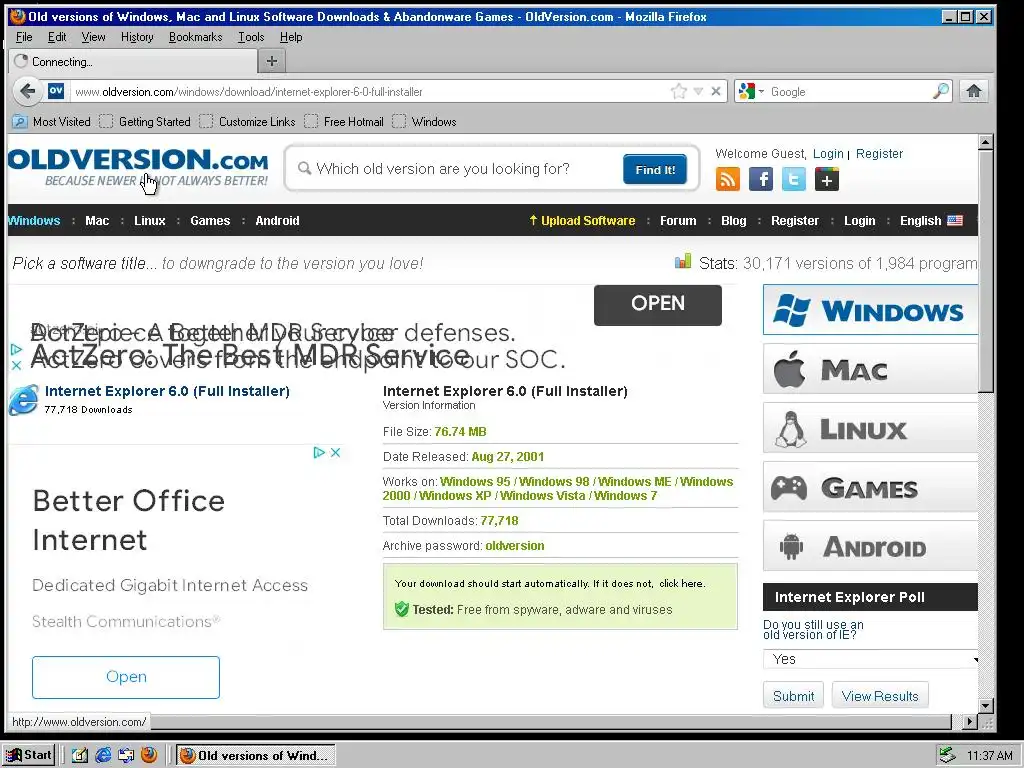Open the Forum nav link

[x=678, y=221]
